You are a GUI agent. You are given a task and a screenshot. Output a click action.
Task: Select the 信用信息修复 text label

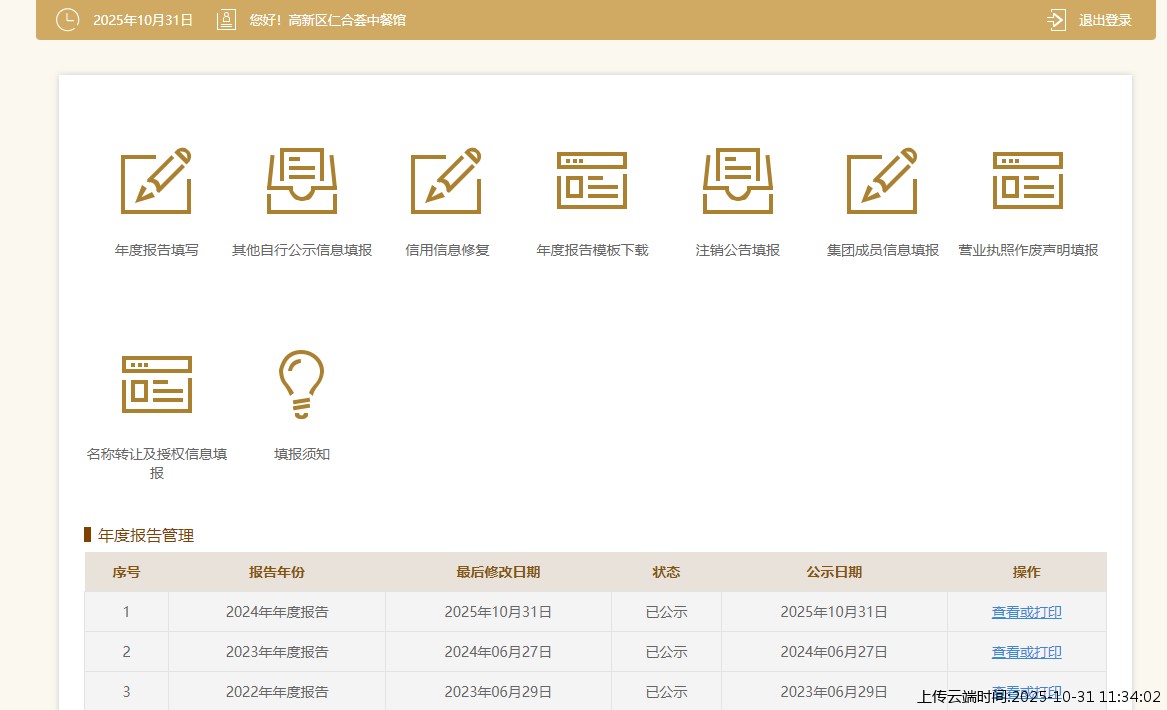[447, 250]
